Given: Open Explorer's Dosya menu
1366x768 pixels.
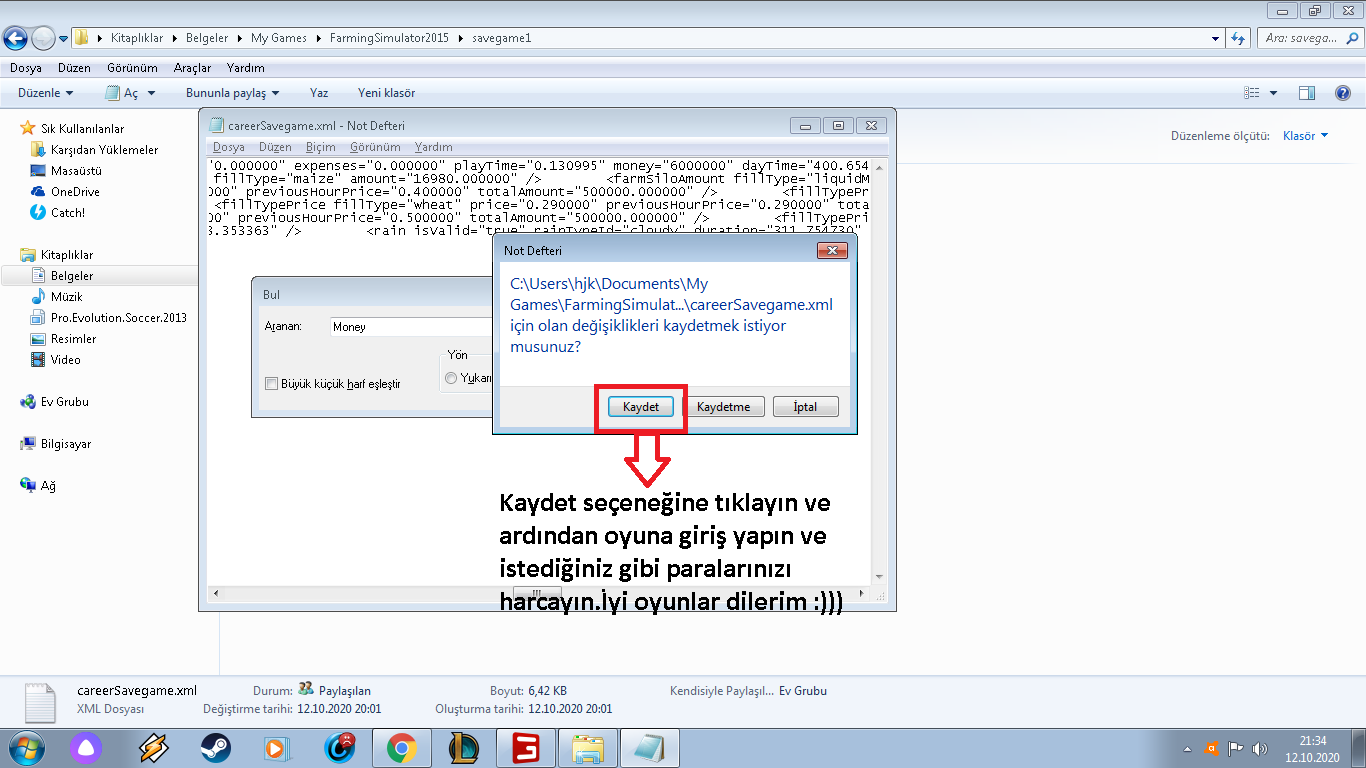Looking at the screenshot, I should pyautogui.click(x=26, y=68).
